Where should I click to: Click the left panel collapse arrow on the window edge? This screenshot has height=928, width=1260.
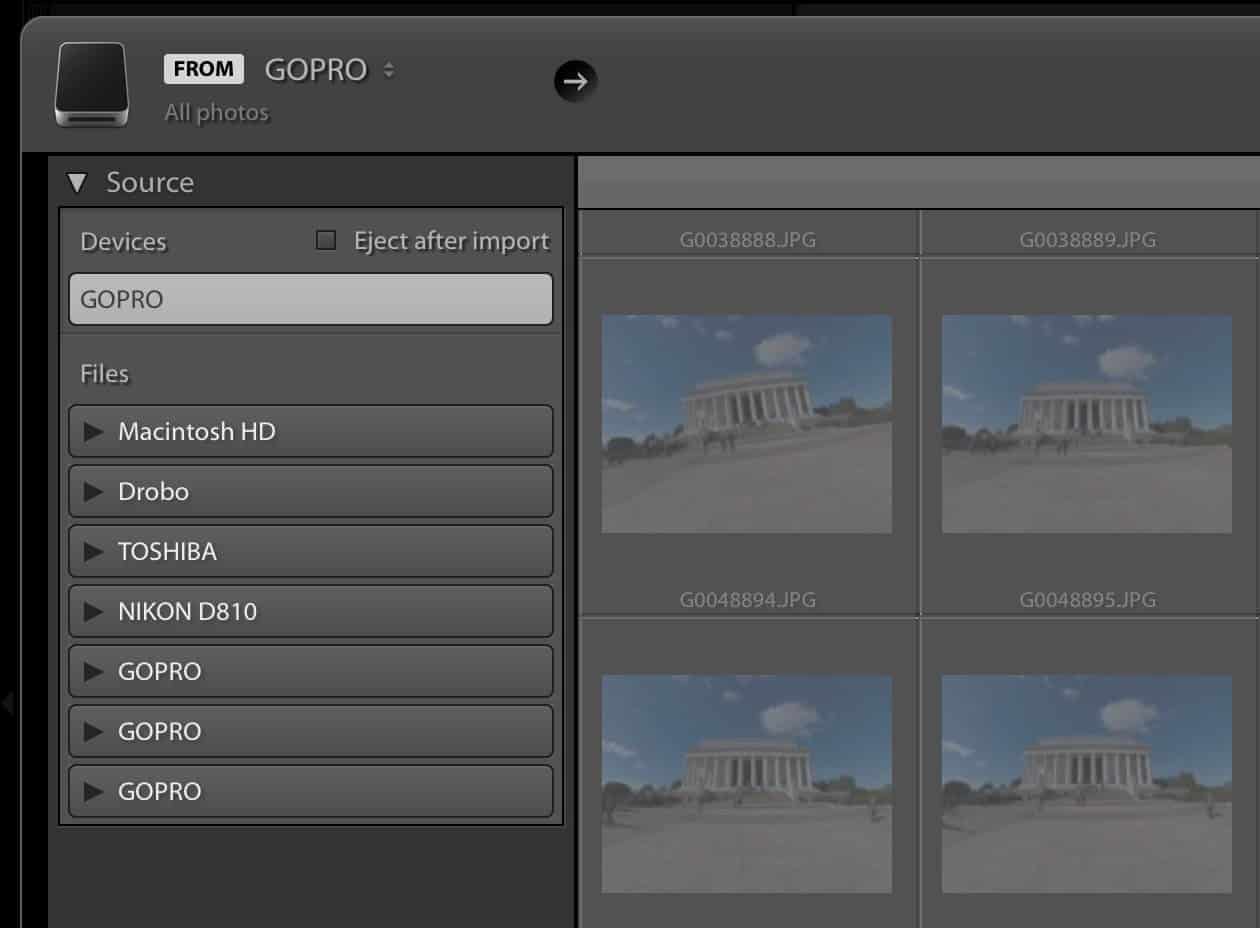tap(7, 702)
